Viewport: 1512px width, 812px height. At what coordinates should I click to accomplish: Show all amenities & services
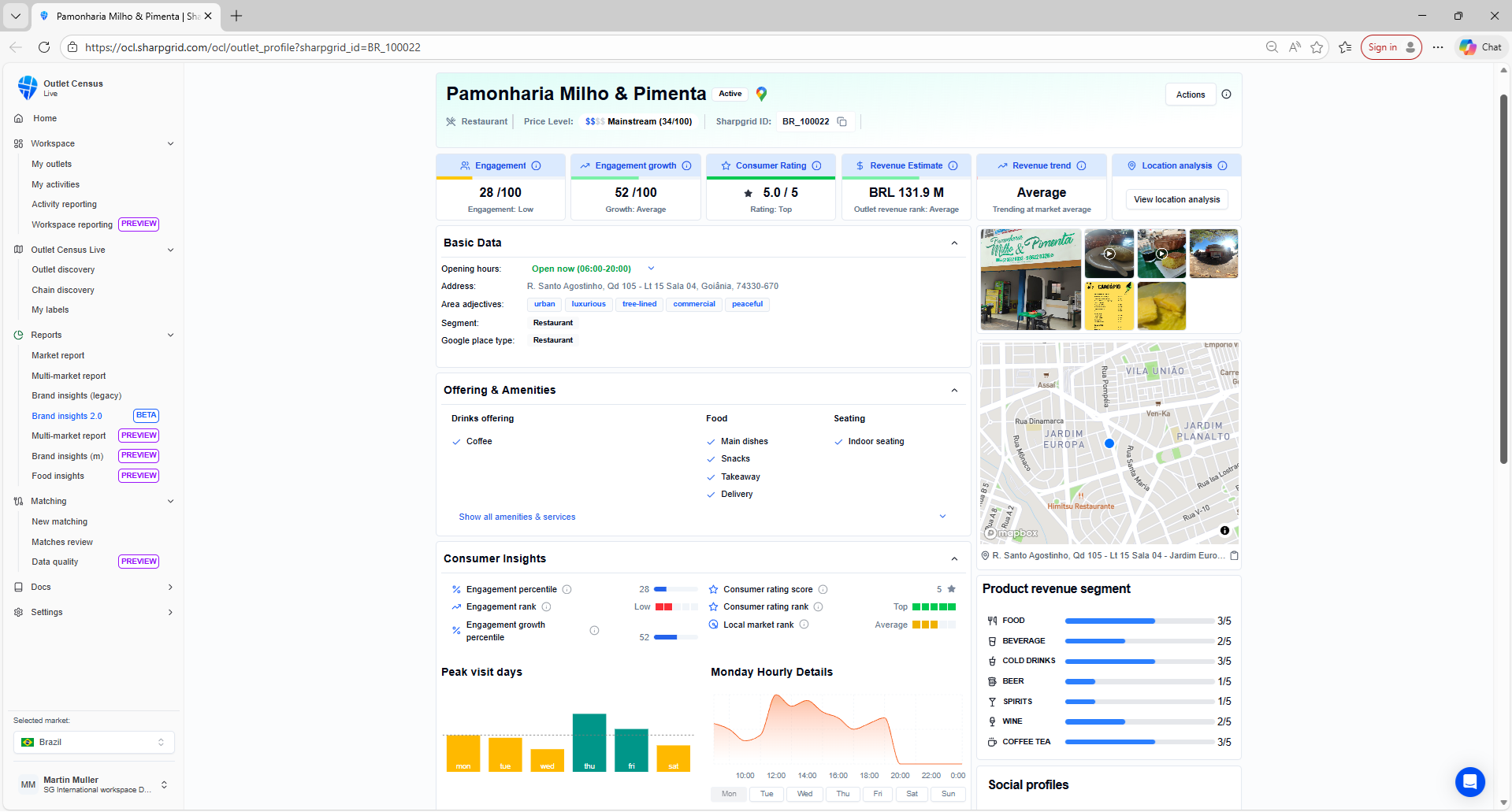517,517
